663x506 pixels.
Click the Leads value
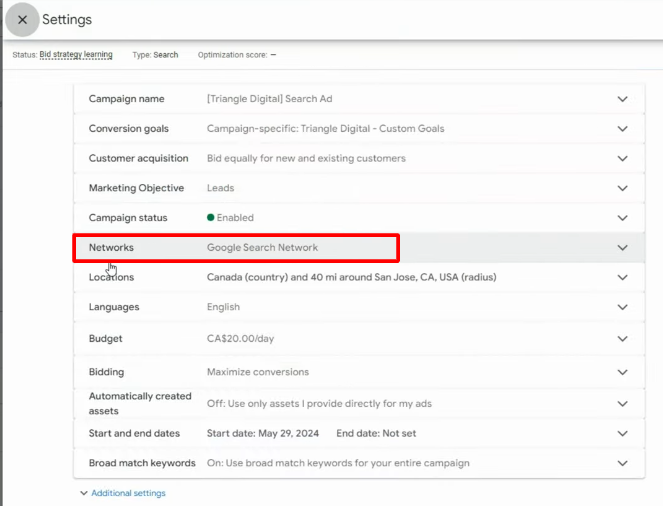[x=220, y=188]
